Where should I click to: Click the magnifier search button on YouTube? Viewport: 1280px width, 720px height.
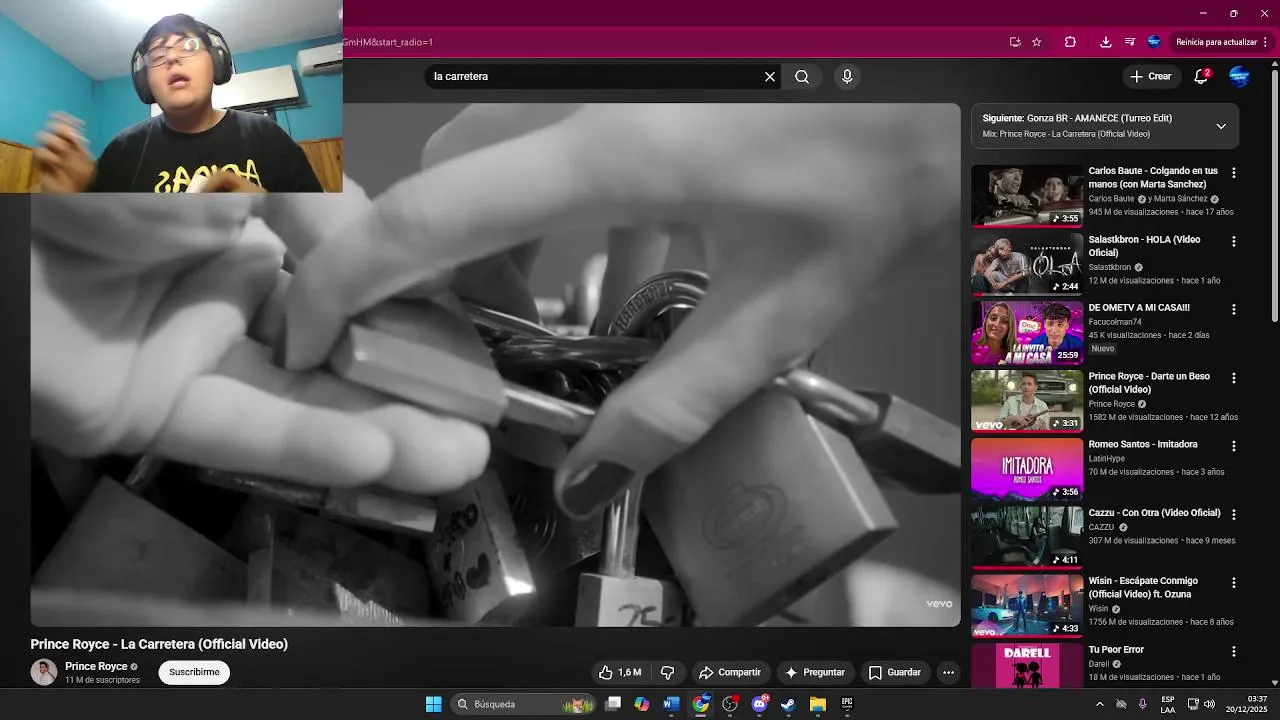coord(802,76)
